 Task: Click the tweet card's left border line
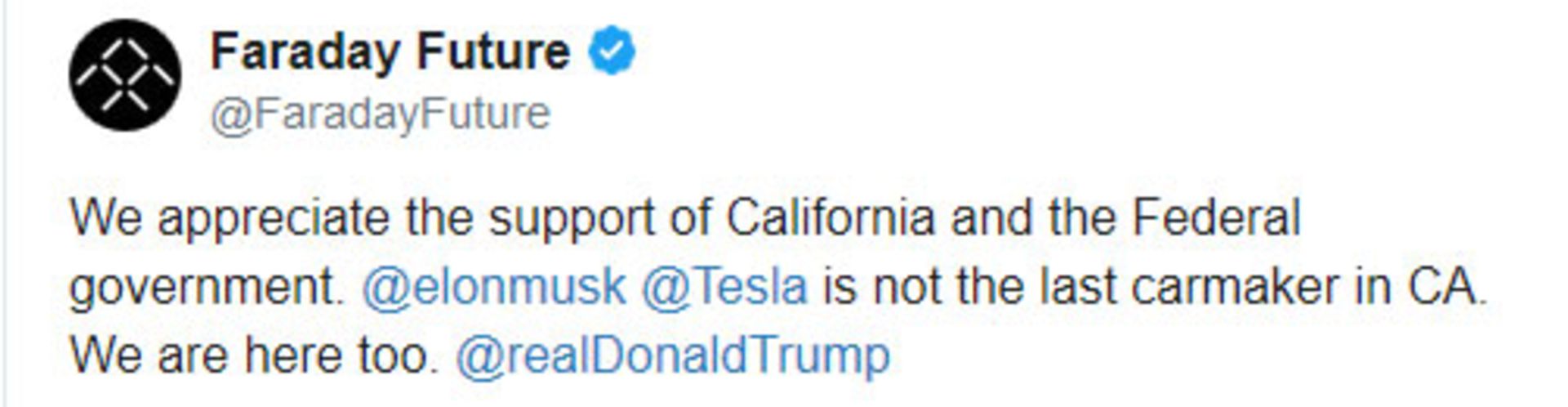point(3,203)
